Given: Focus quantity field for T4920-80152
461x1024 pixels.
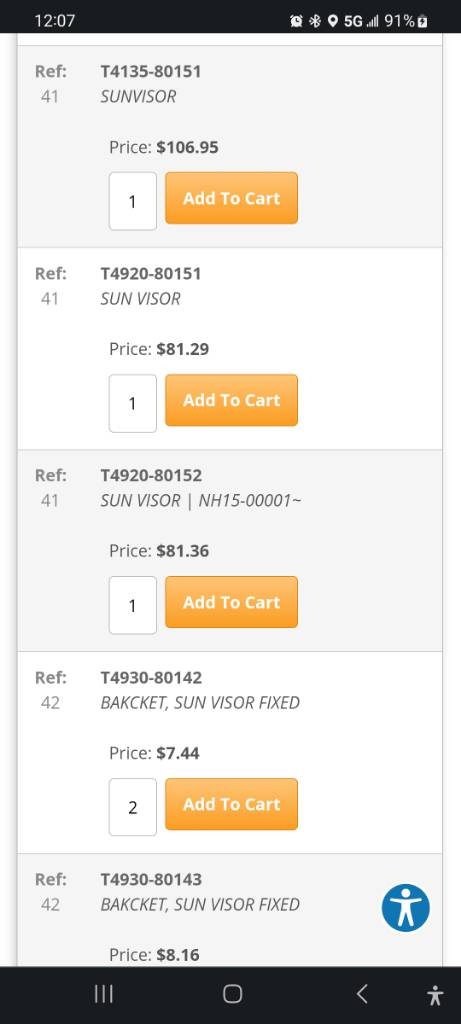Looking at the screenshot, I should coord(133,605).
